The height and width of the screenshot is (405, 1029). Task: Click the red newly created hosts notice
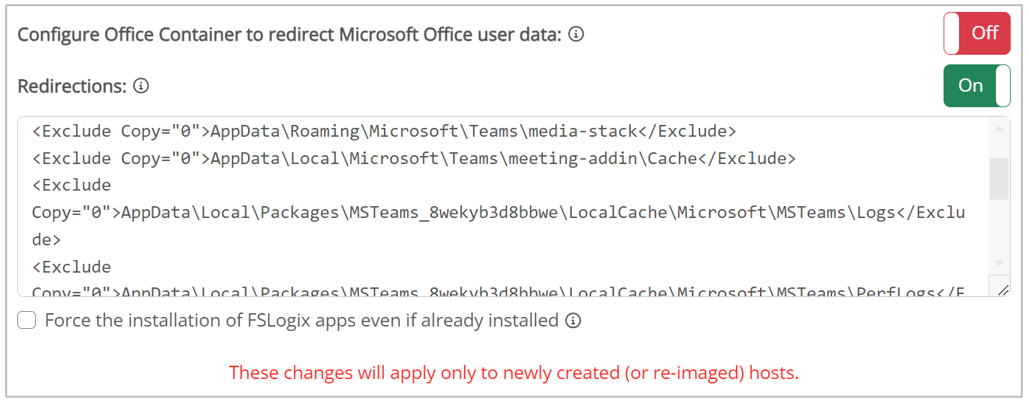514,373
